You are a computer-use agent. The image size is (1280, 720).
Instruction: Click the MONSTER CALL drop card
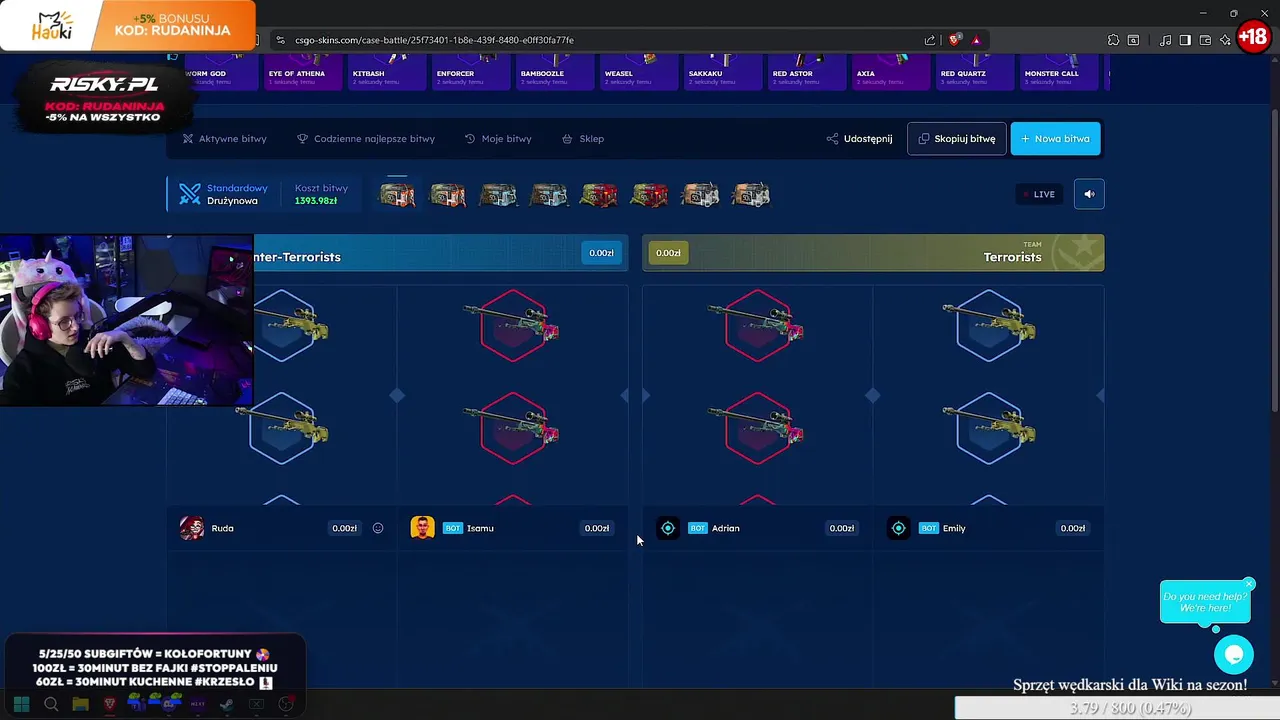point(1061,72)
